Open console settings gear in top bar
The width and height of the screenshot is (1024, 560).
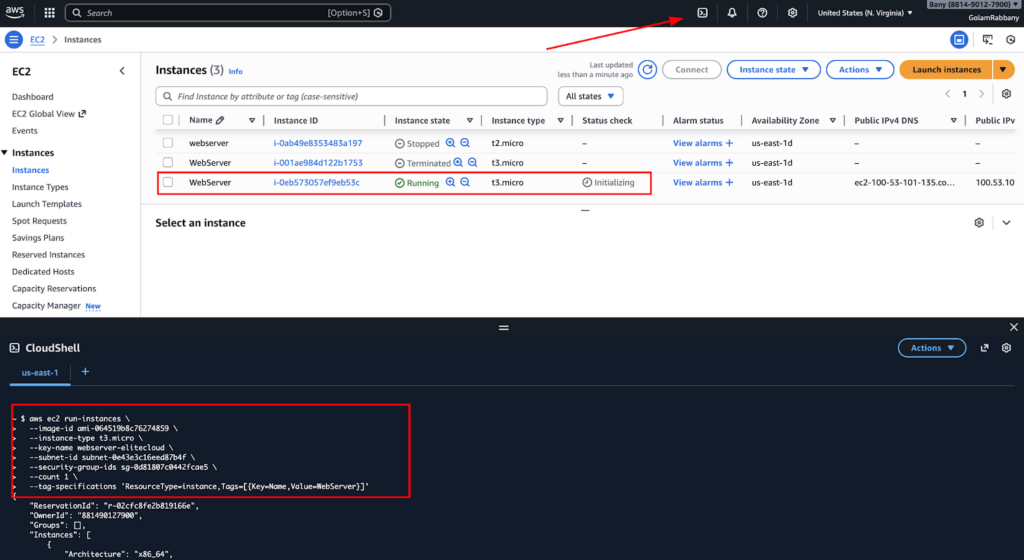coord(792,12)
